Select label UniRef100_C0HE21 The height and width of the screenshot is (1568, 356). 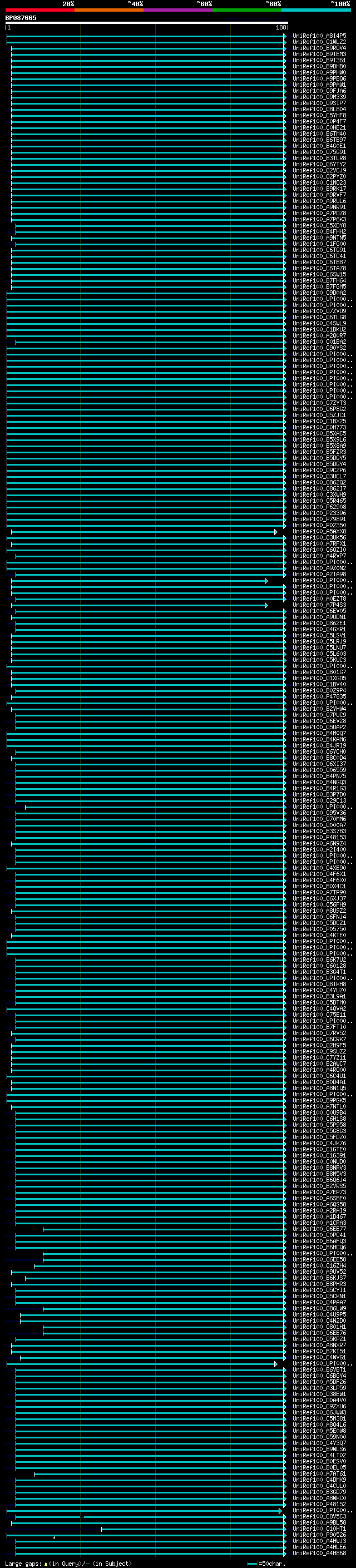point(319,128)
